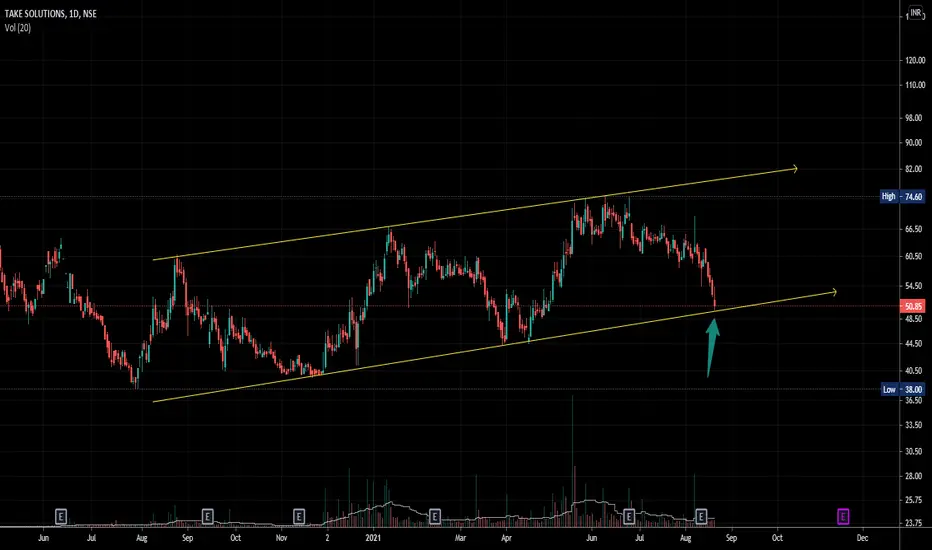This screenshot has height=550, width=932.
Task: Click the 44.50 price axis value
Action: pos(915,344)
